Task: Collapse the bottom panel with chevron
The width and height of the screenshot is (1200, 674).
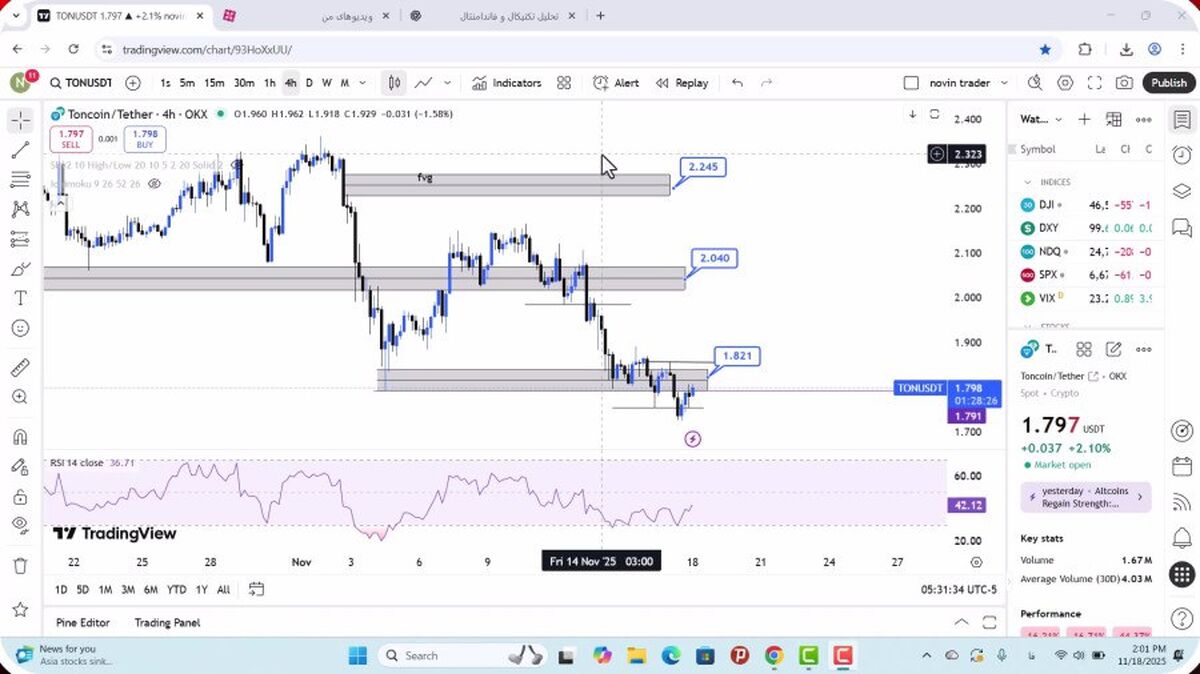Action: 962,622
